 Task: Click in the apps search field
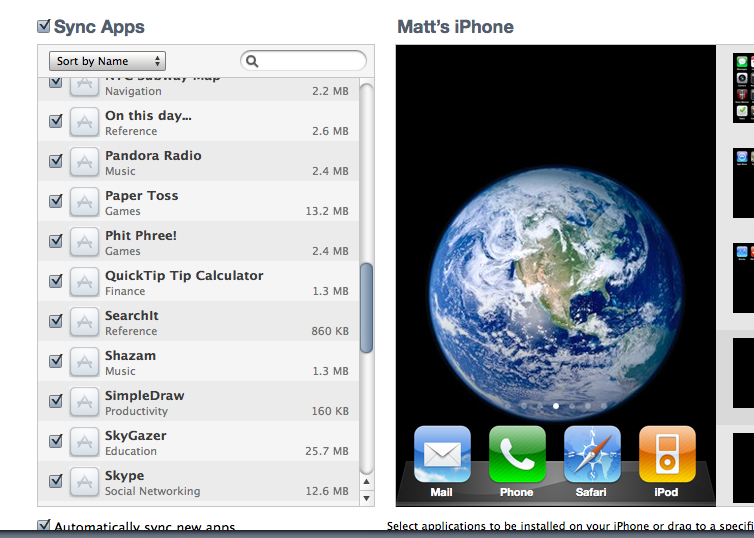coord(303,61)
